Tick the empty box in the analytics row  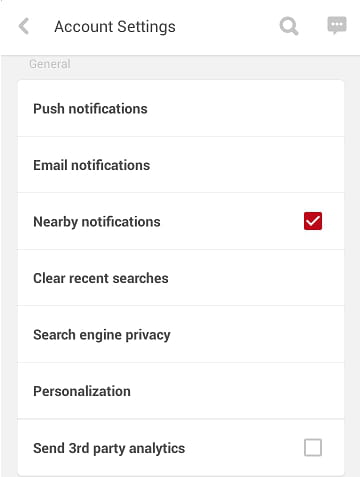pyautogui.click(x=313, y=447)
